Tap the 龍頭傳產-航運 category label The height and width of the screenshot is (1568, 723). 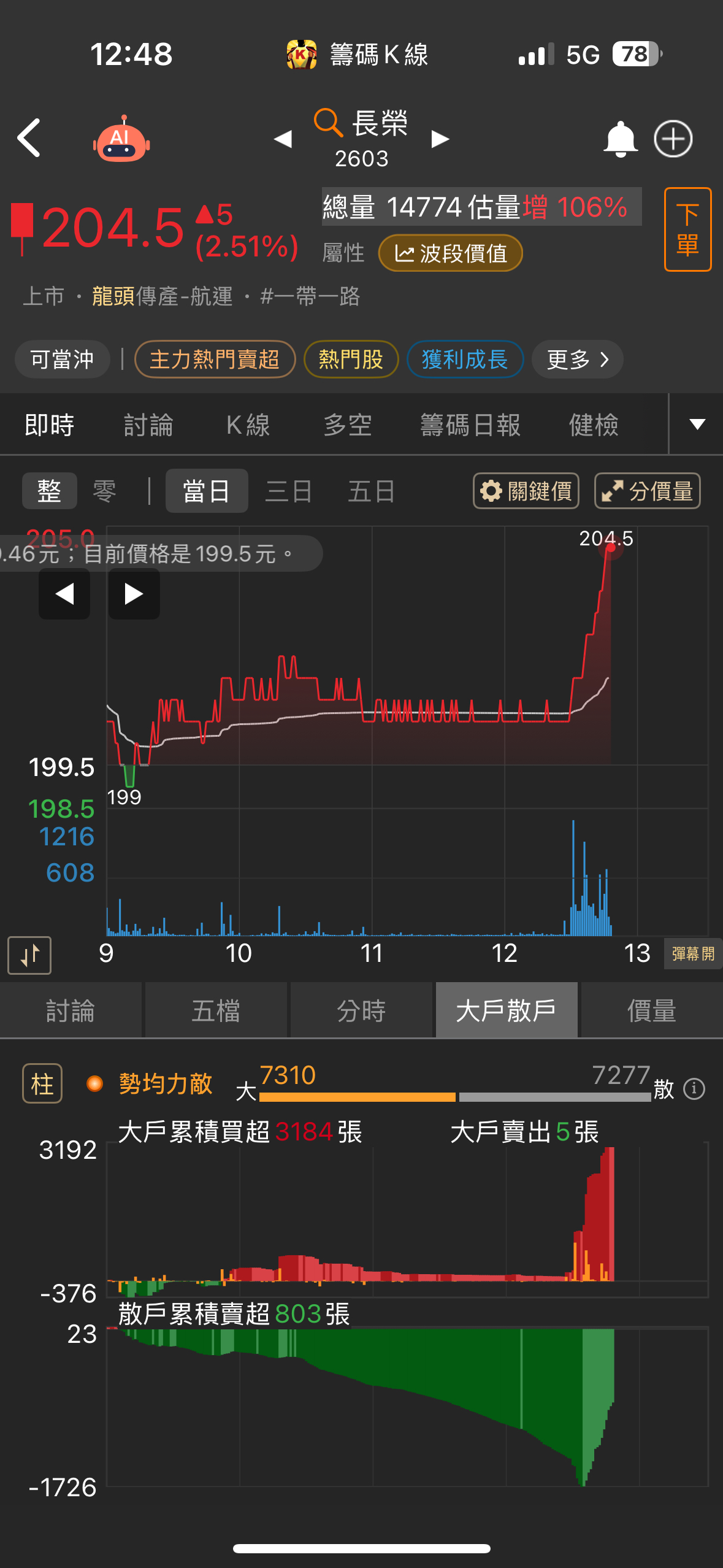(x=163, y=296)
